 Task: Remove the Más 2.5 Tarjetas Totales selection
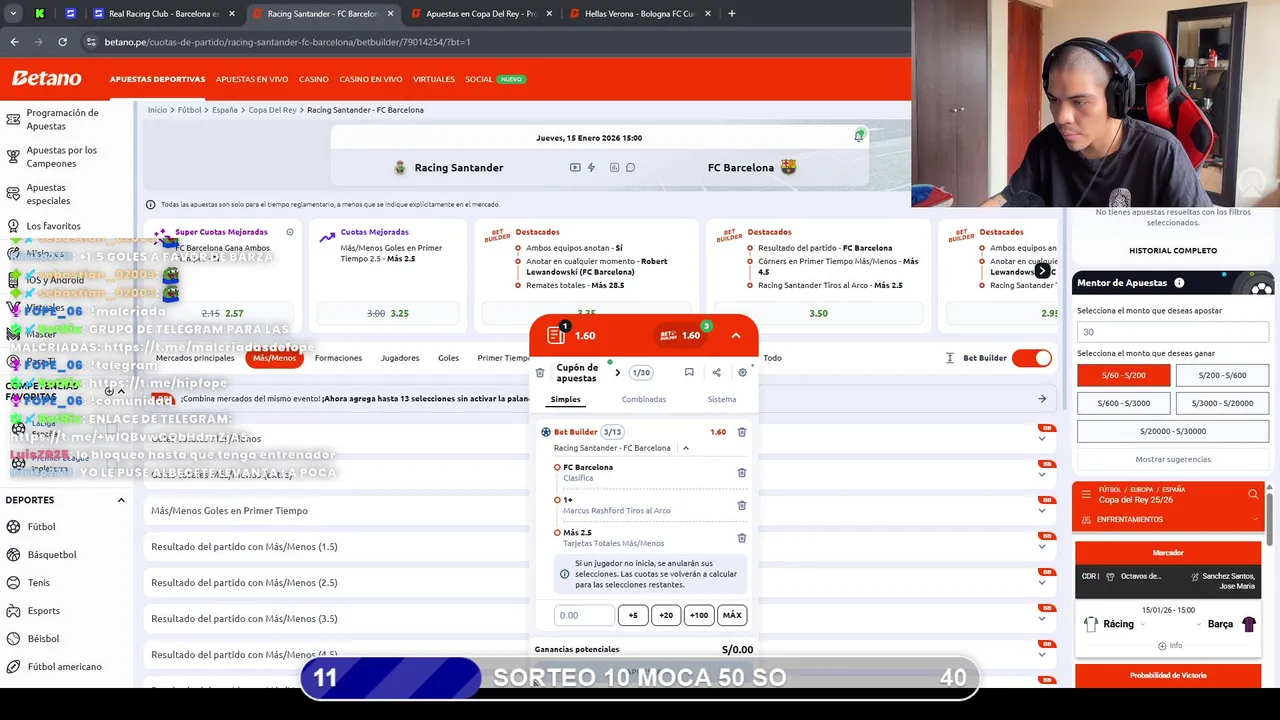coord(741,538)
